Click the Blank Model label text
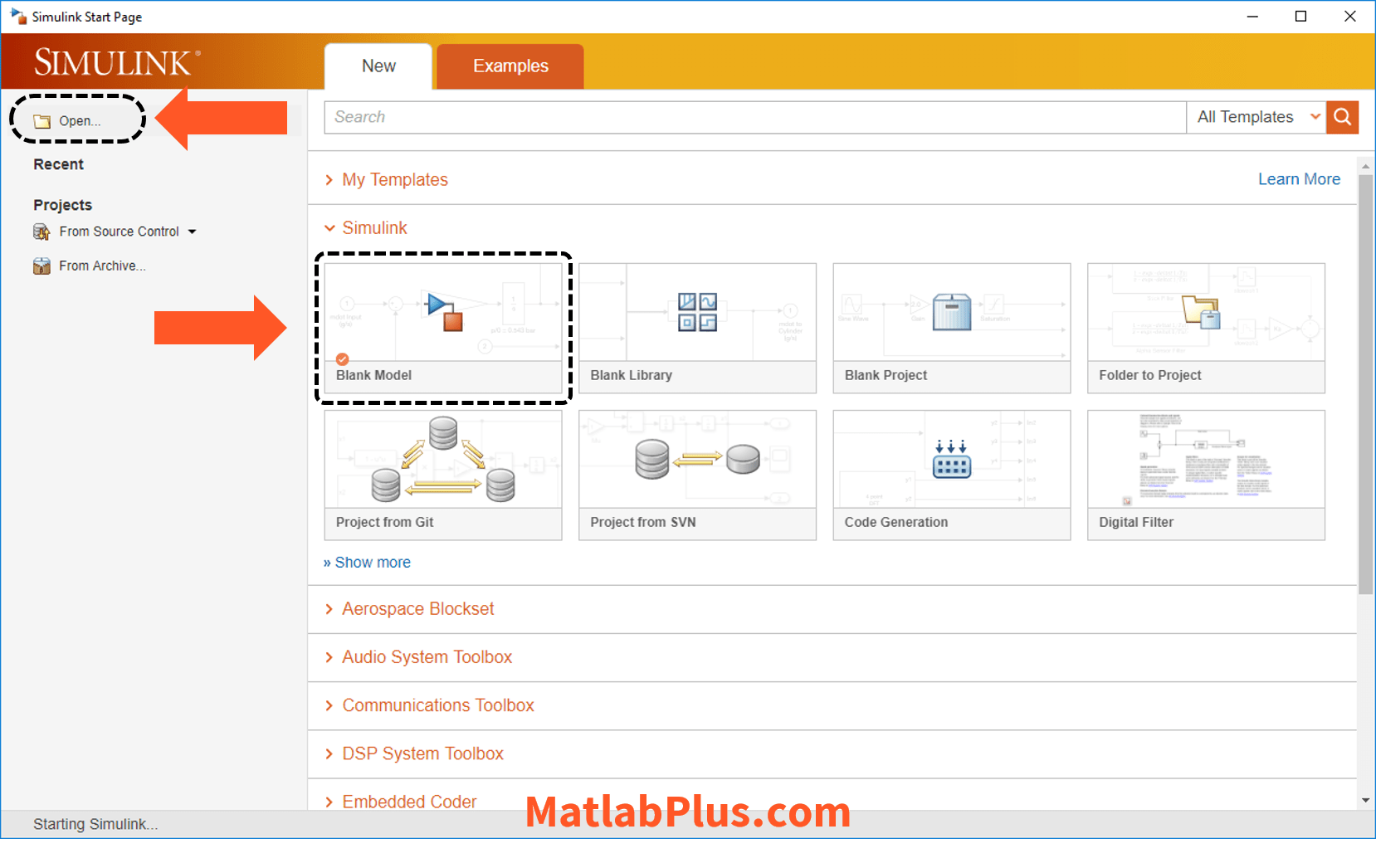 tap(373, 375)
